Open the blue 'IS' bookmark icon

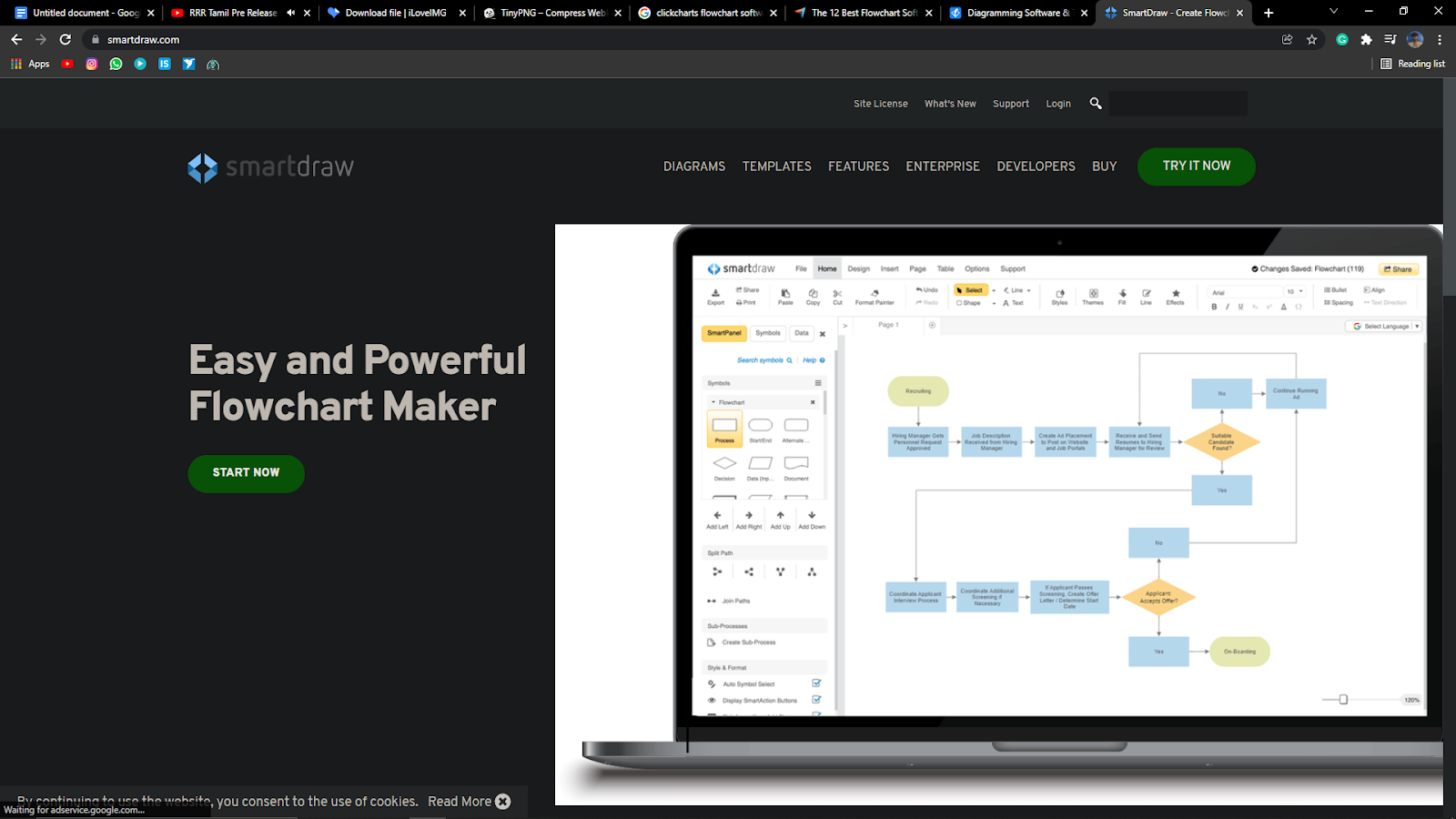165,64
